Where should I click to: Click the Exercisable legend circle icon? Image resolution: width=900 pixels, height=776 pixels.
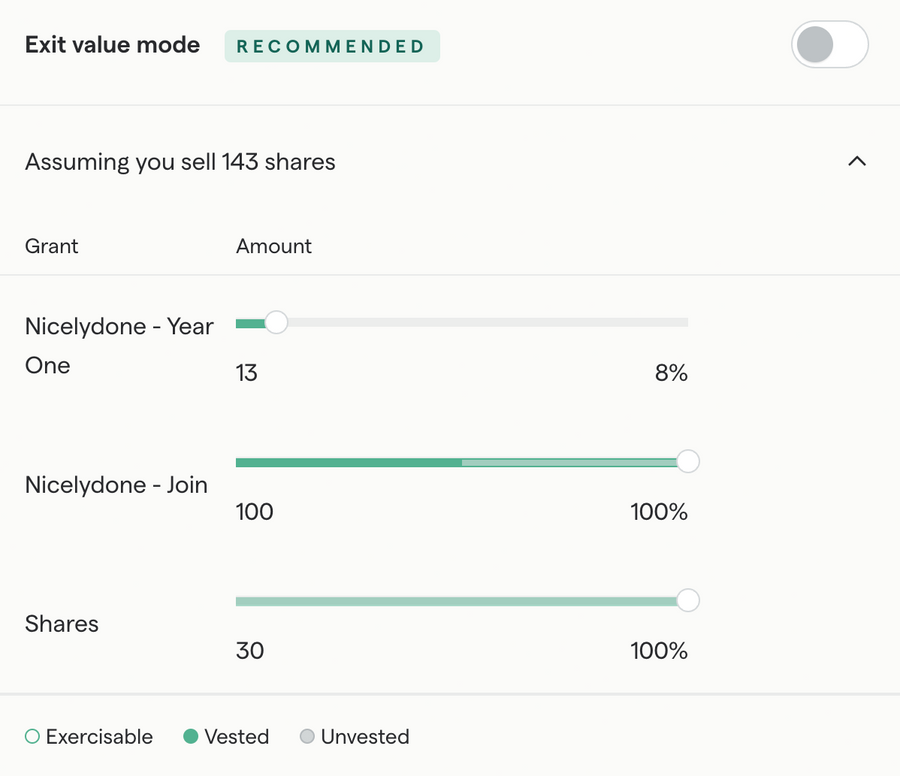point(32,737)
